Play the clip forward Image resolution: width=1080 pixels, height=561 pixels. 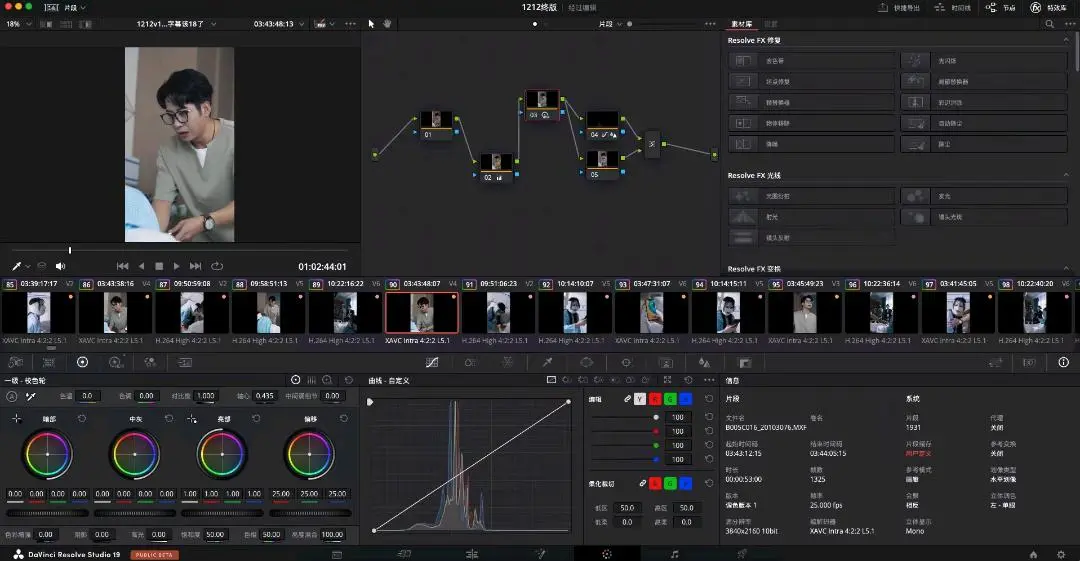click(x=177, y=266)
